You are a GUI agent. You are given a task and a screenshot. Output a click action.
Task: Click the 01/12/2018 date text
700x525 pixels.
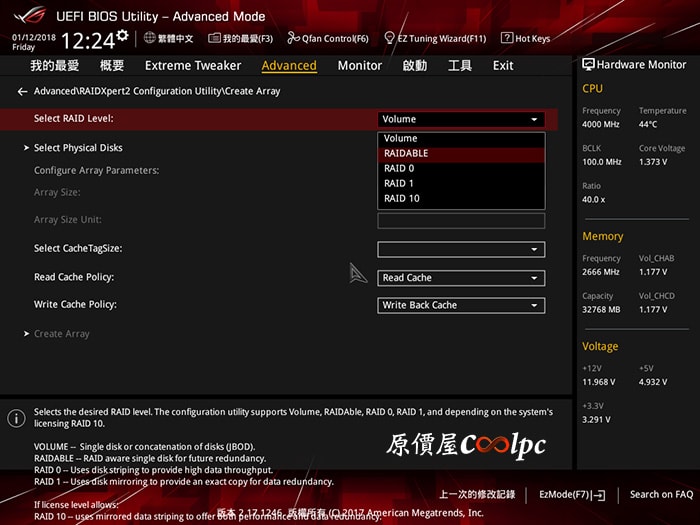(34, 37)
